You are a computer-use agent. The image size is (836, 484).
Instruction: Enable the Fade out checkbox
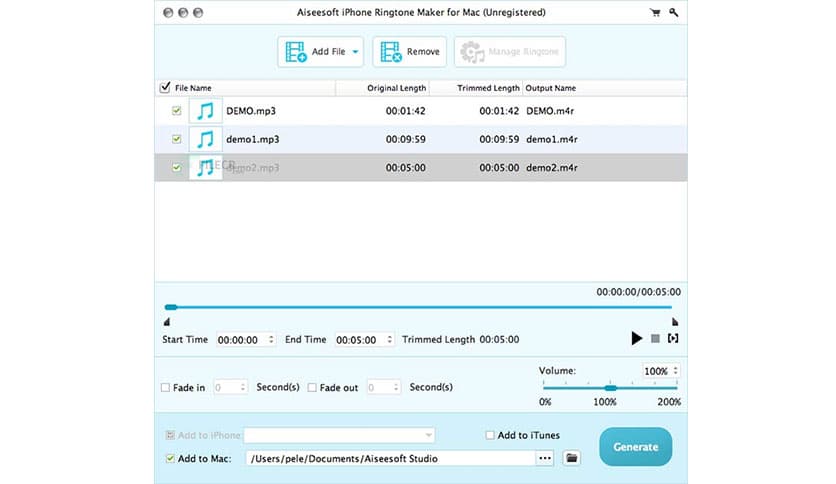tap(312, 388)
